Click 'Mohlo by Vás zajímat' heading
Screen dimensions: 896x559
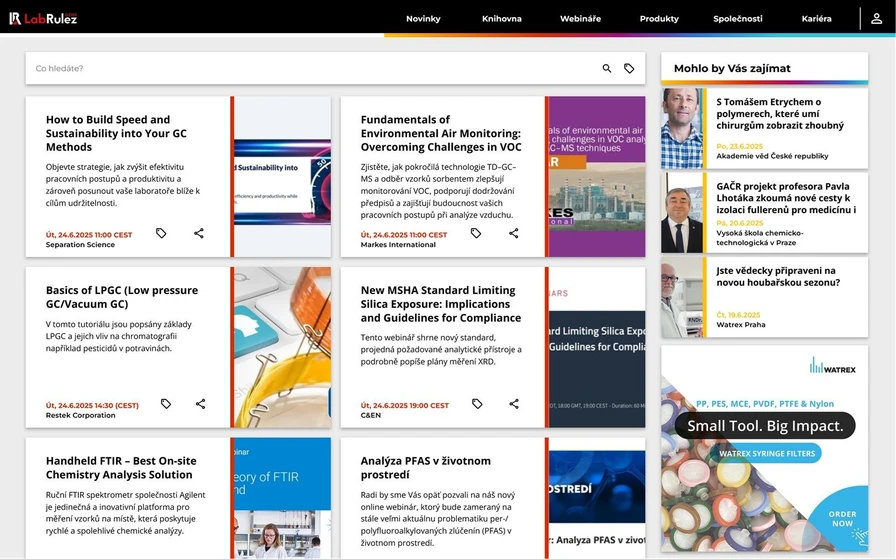point(732,69)
